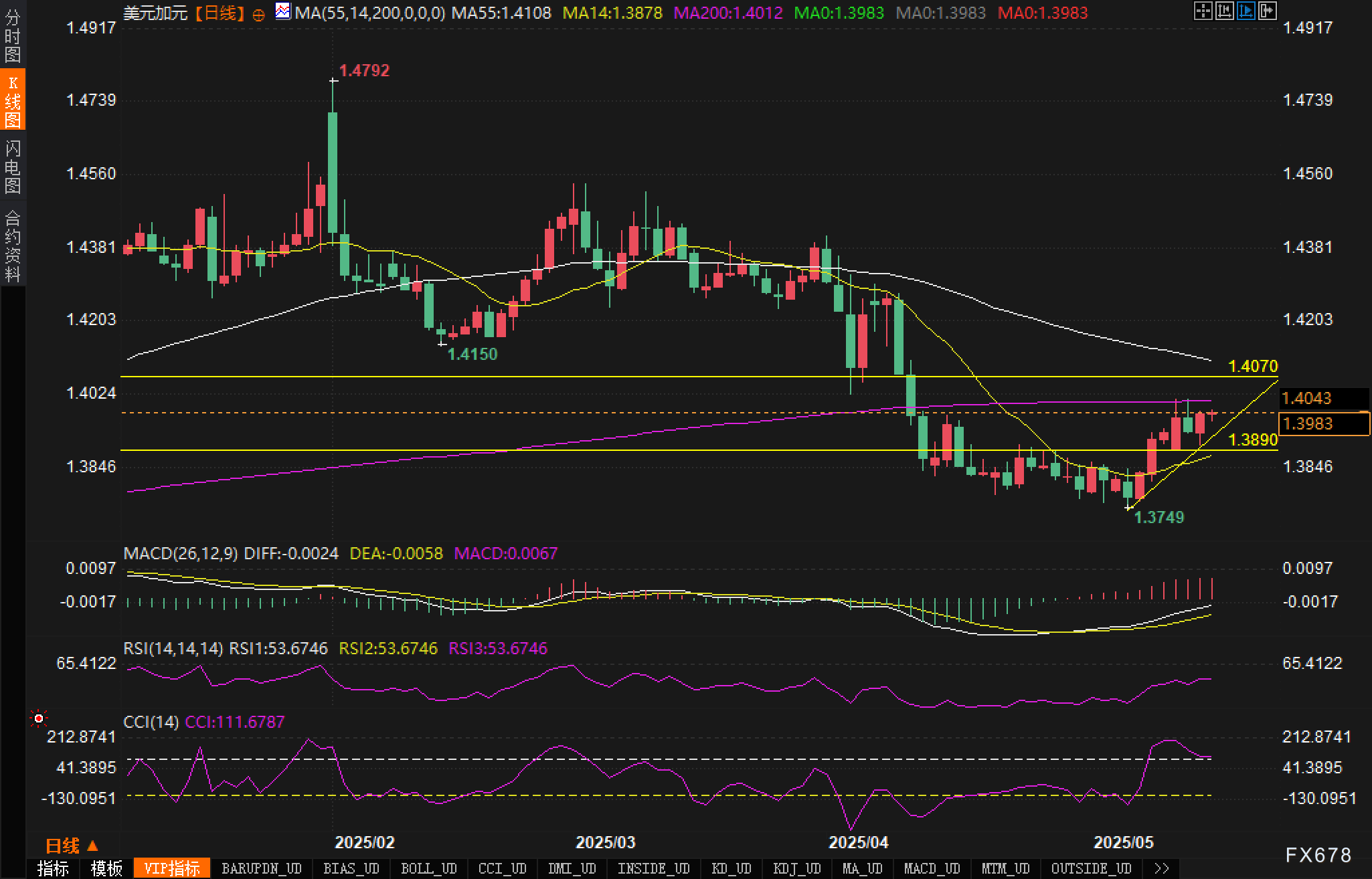Open the 合约资料 sidebar panel

click(12, 246)
